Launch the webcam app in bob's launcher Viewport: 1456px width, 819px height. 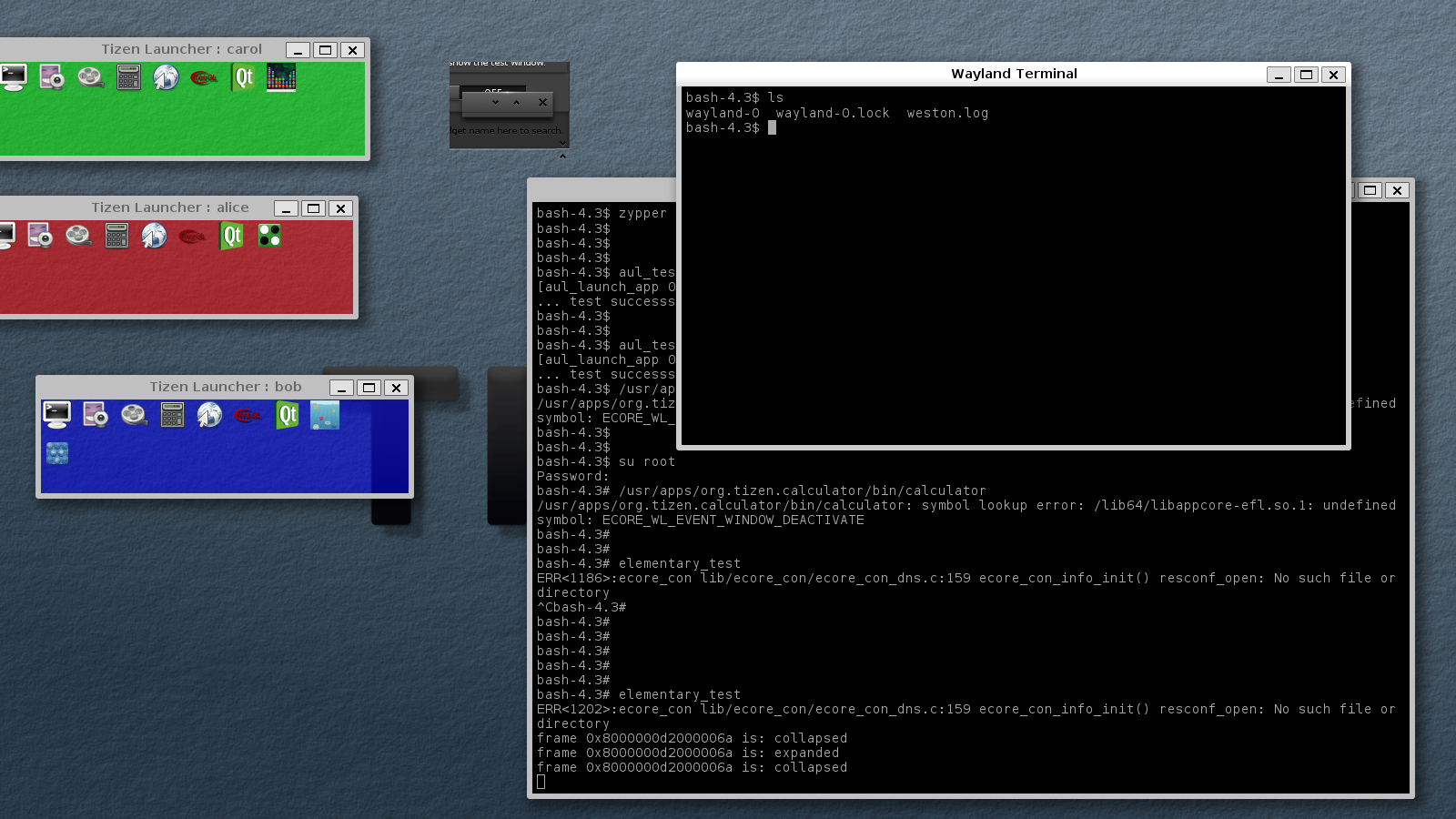pos(96,415)
